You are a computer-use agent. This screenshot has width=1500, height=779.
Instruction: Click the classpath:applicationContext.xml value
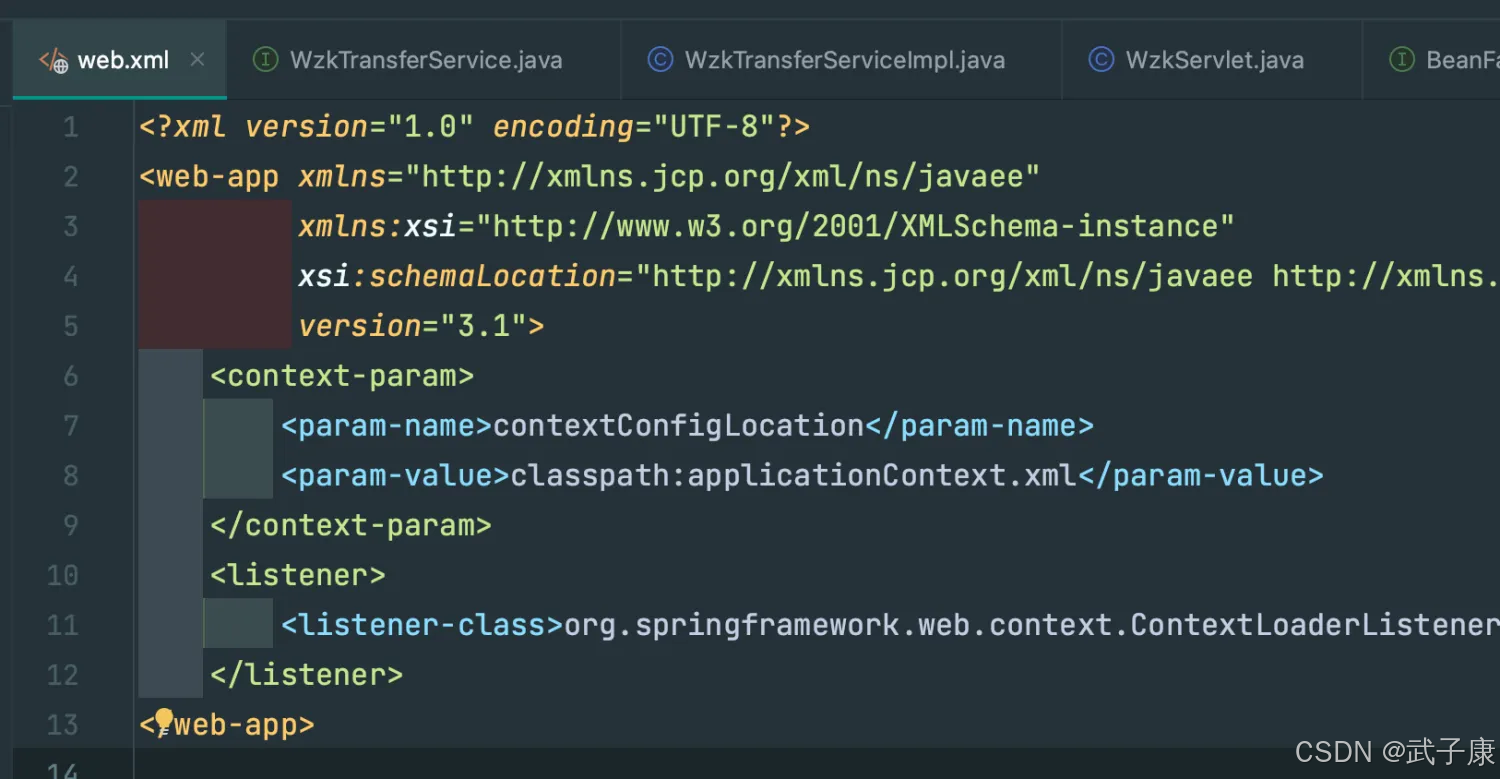795,475
